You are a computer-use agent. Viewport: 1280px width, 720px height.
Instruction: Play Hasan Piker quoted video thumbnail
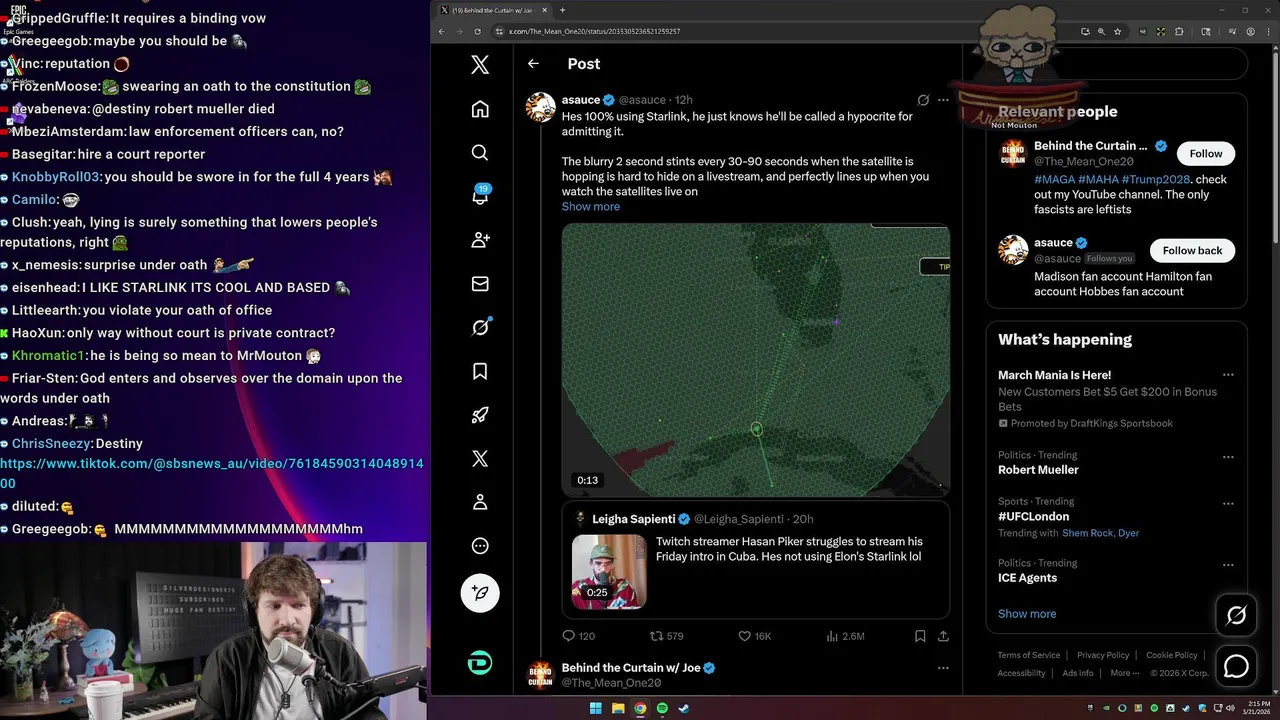click(x=609, y=572)
